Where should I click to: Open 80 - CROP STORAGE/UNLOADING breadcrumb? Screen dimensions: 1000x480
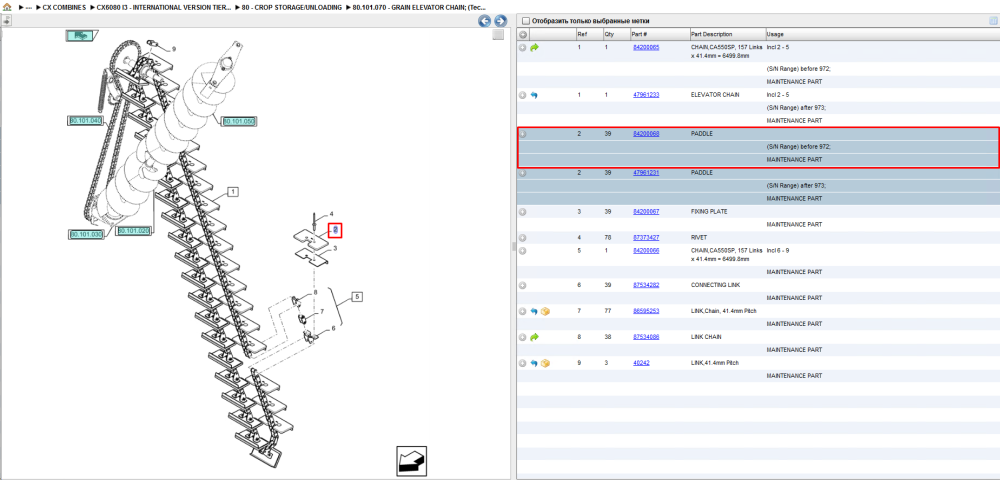tap(291, 7)
